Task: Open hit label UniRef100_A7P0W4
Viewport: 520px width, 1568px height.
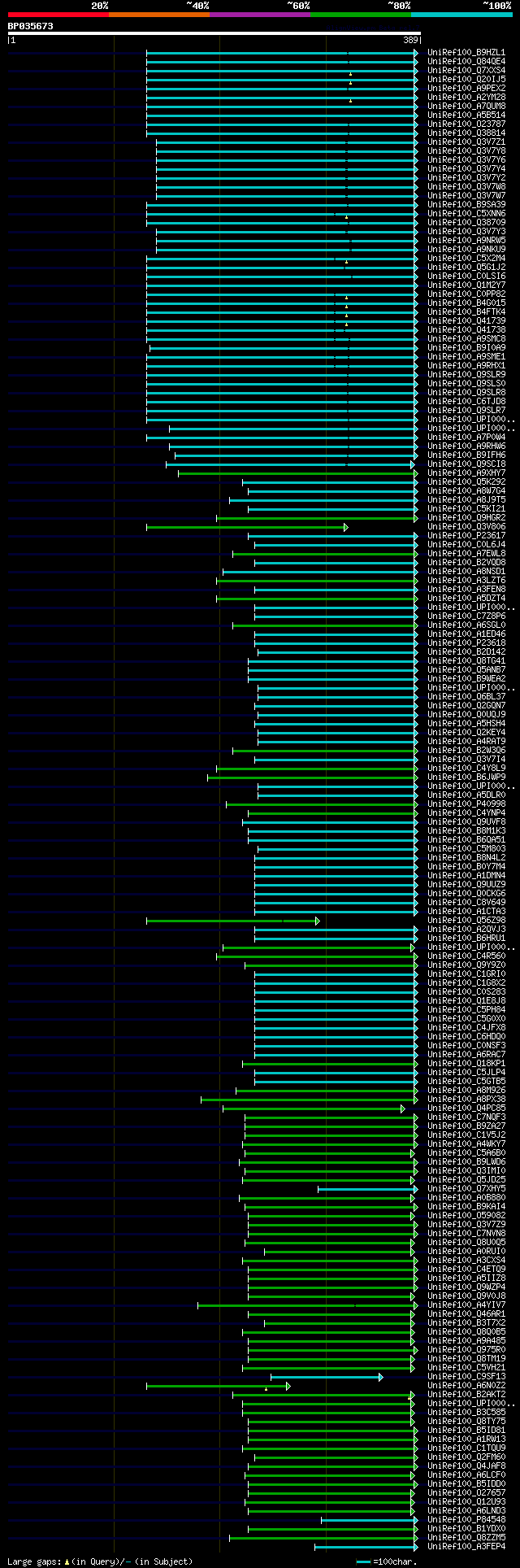Action: pyautogui.click(x=466, y=438)
